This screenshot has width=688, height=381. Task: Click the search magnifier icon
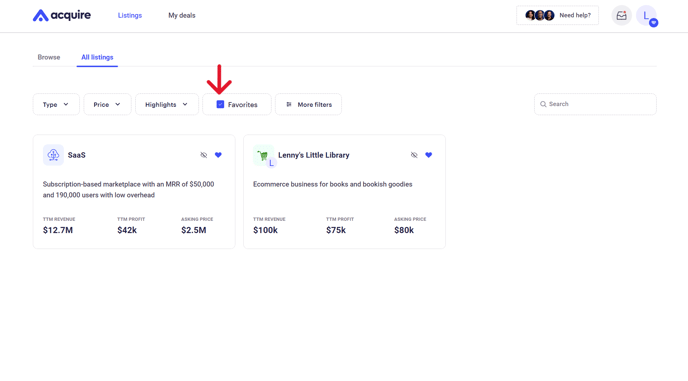point(543,104)
